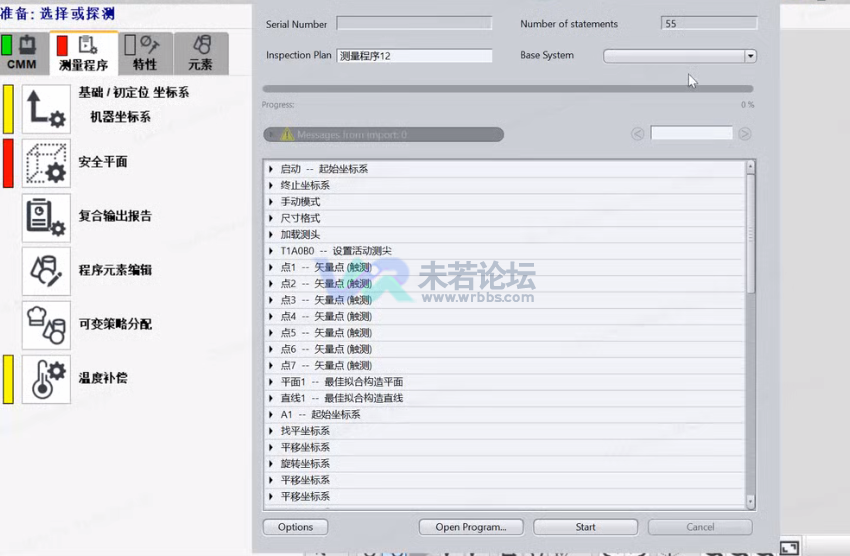Click the import messages warning icon
This screenshot has height=556, width=850.
(287, 134)
